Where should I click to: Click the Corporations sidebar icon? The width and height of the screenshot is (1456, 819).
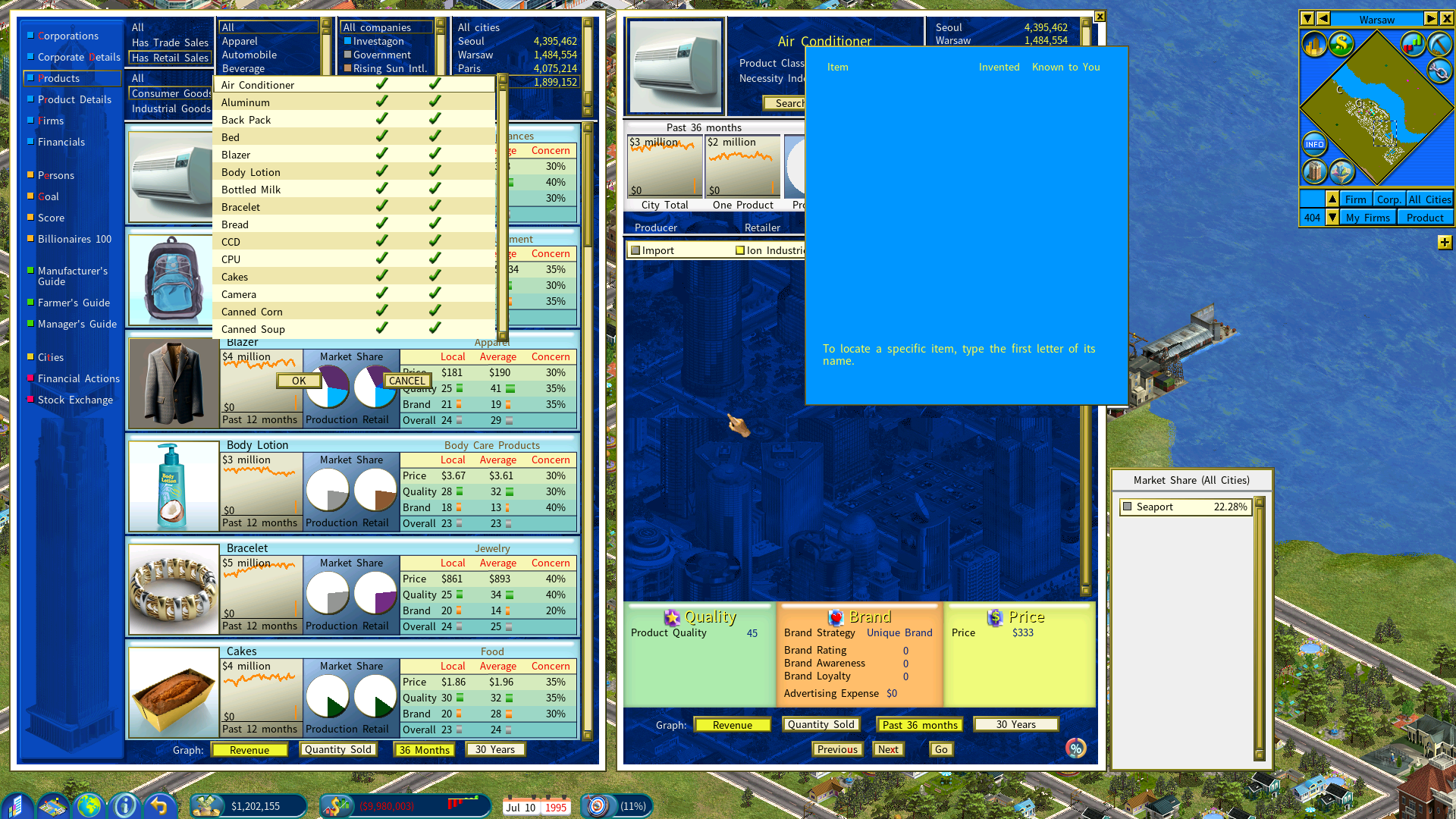(65, 35)
